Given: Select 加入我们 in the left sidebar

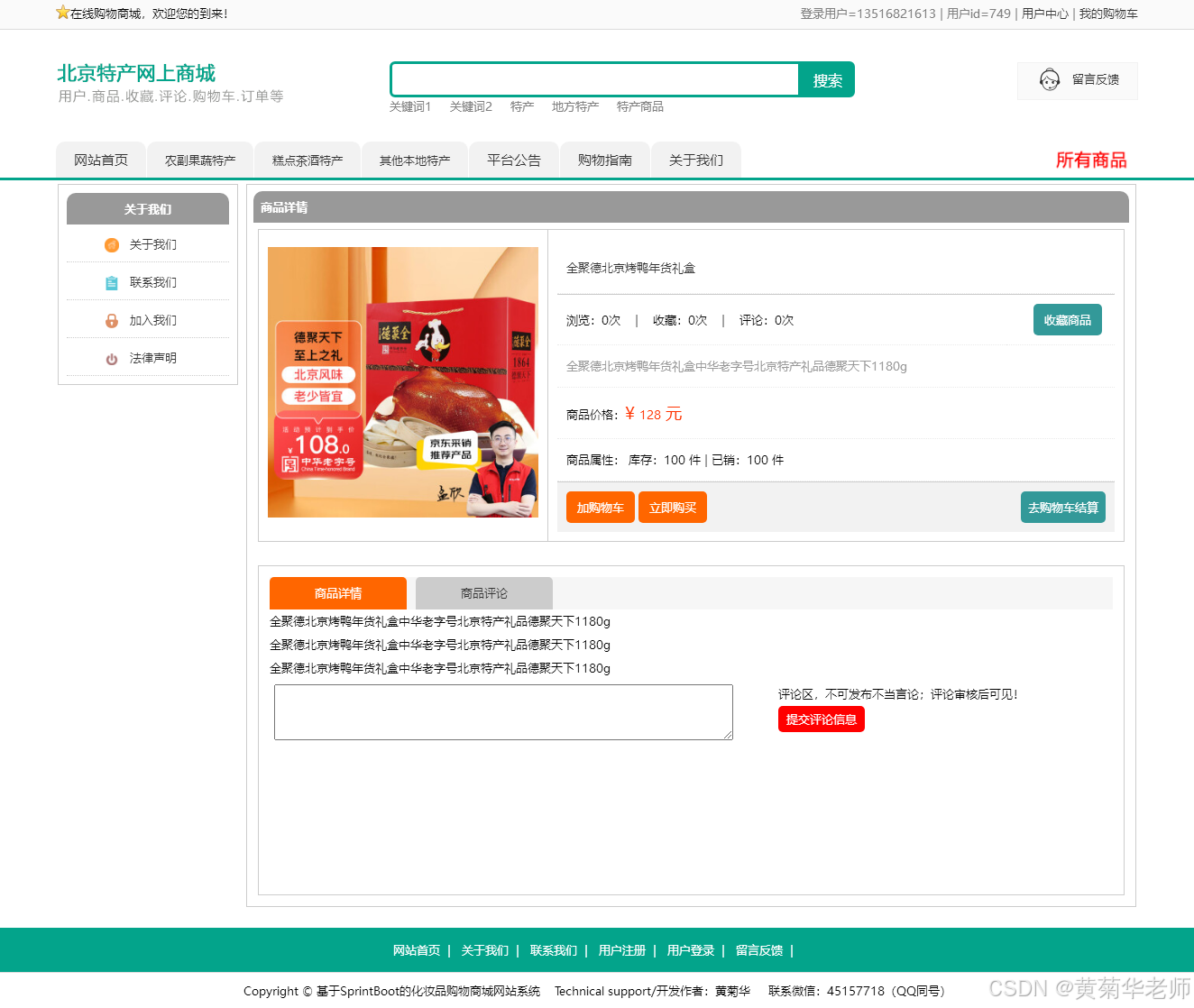Looking at the screenshot, I should click(153, 321).
